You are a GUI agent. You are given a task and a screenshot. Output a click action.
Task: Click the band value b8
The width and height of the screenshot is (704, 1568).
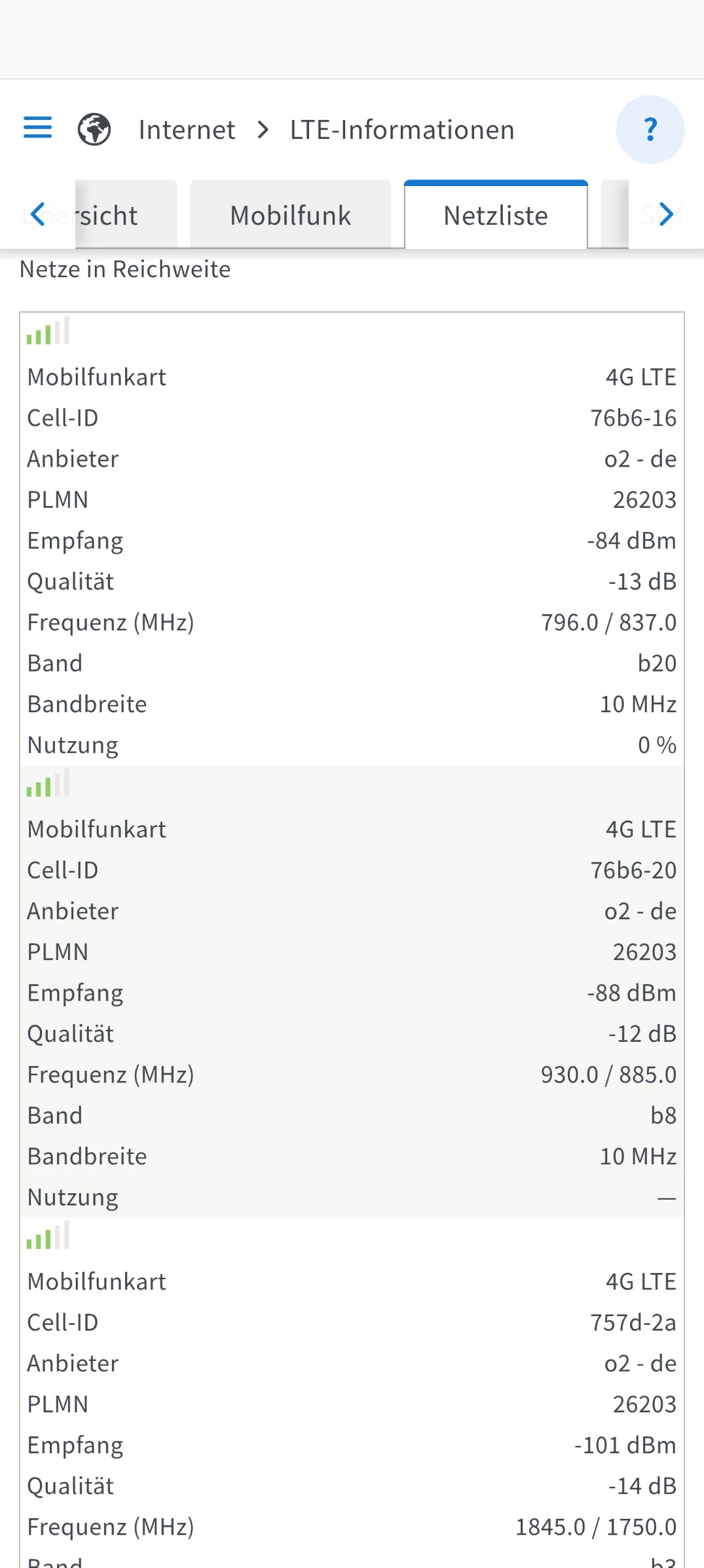(x=663, y=1115)
